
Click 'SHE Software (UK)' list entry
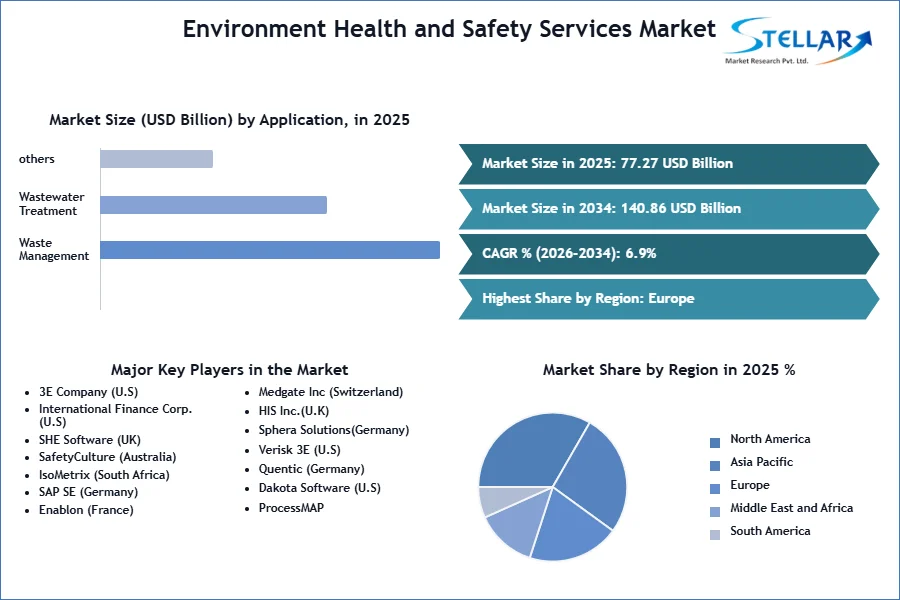pos(90,440)
